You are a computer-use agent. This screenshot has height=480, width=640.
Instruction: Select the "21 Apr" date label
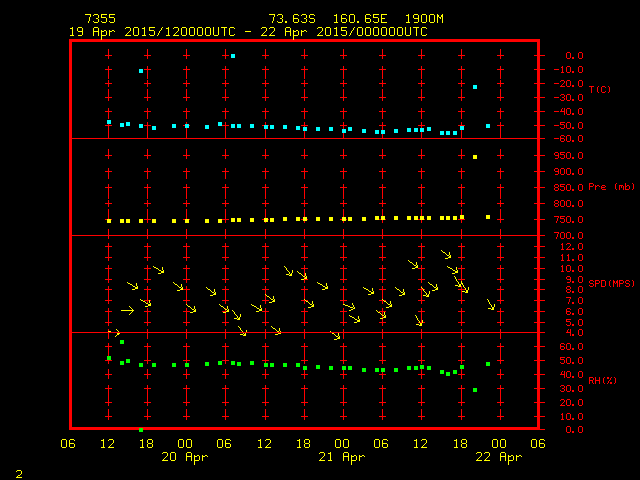tap(341, 457)
